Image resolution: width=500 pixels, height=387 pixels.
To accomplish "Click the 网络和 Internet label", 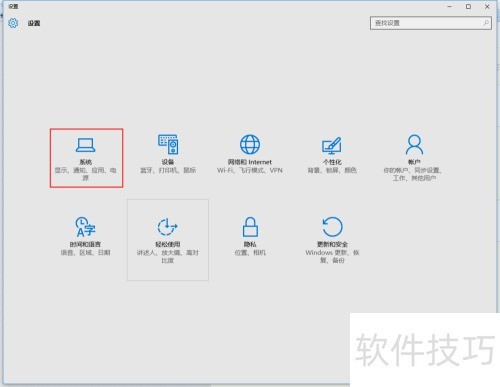I will pyautogui.click(x=250, y=162).
